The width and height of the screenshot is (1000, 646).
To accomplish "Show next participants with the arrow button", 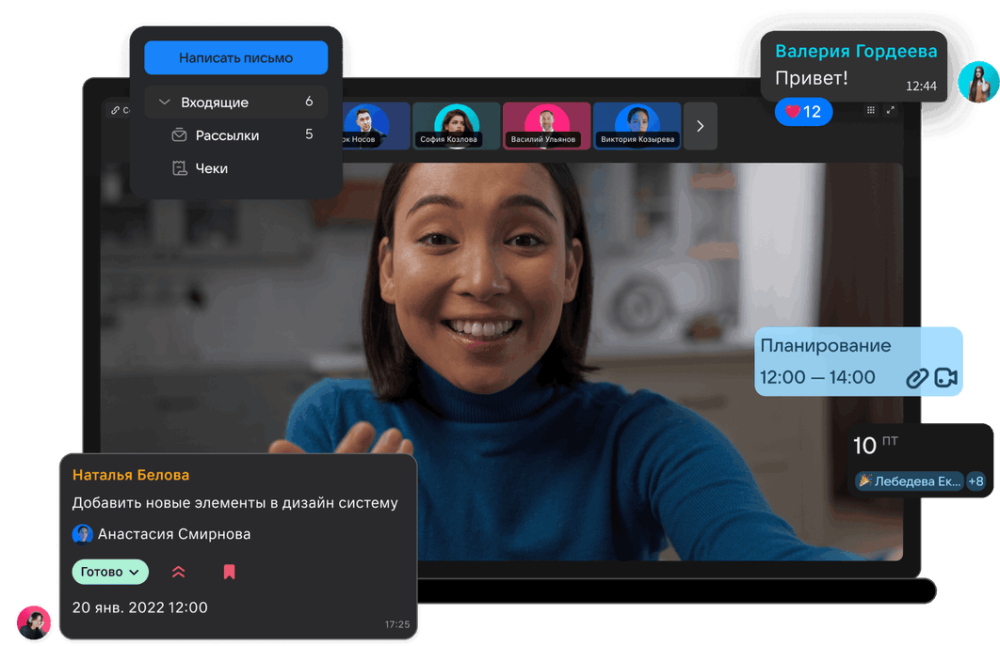I will tap(700, 126).
